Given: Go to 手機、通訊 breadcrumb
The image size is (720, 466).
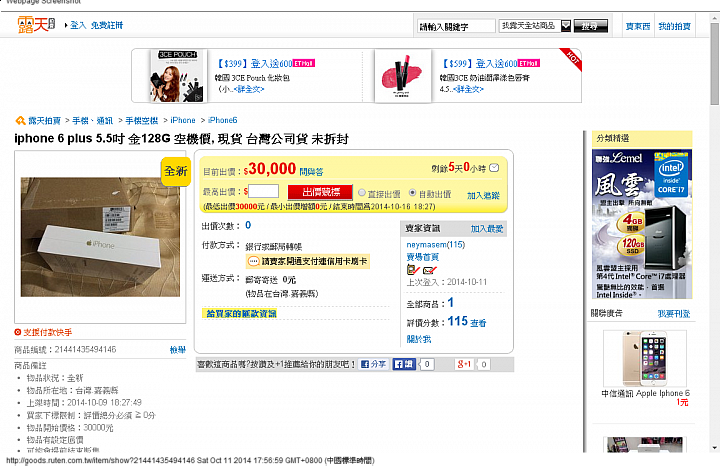Looking at the screenshot, I should pyautogui.click(x=92, y=121).
